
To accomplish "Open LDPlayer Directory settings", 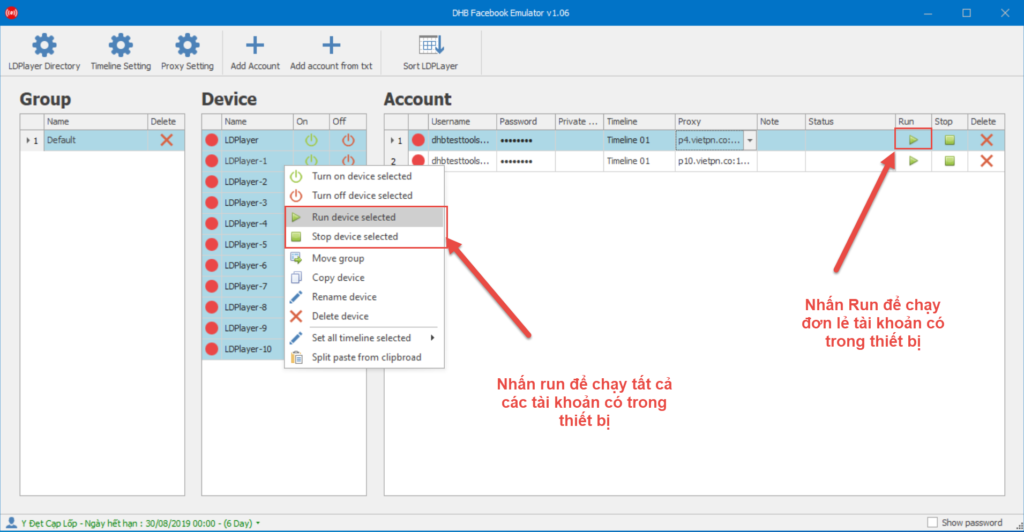I will click(44, 52).
